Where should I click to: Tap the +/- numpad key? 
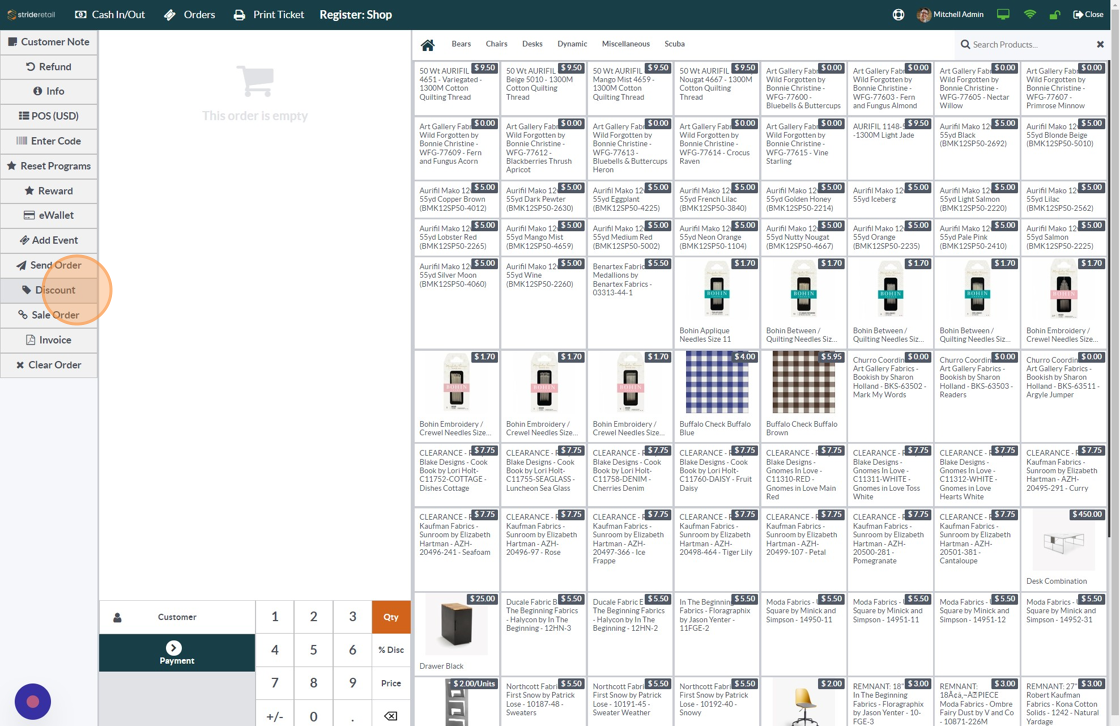(x=275, y=715)
